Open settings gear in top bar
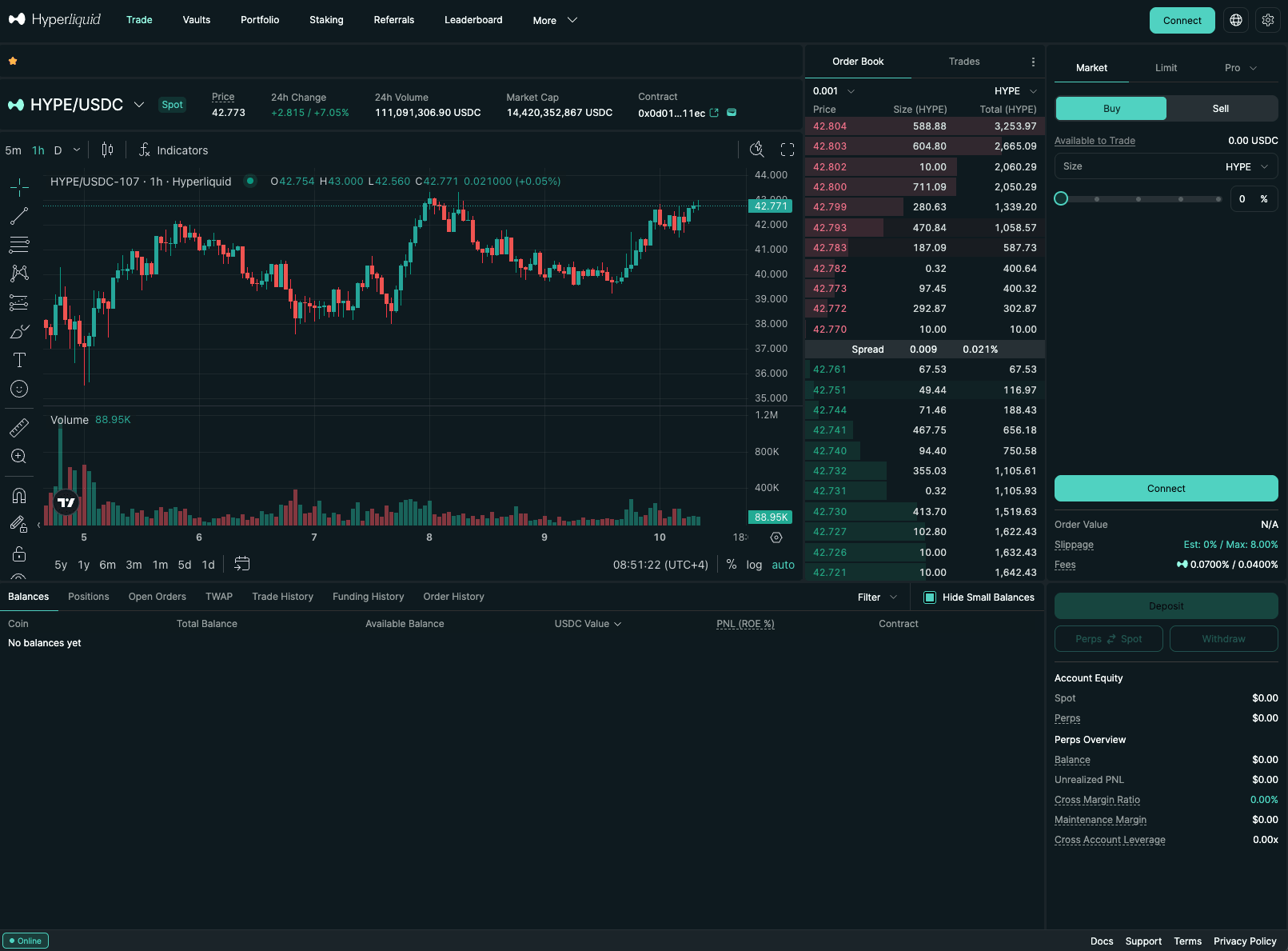This screenshot has height=951, width=1288. point(1268,21)
